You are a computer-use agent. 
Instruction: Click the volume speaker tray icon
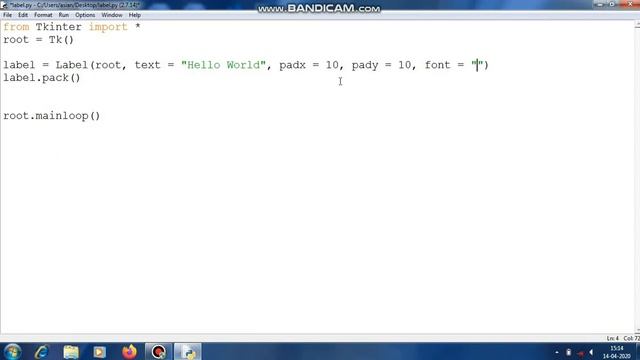tap(591, 352)
